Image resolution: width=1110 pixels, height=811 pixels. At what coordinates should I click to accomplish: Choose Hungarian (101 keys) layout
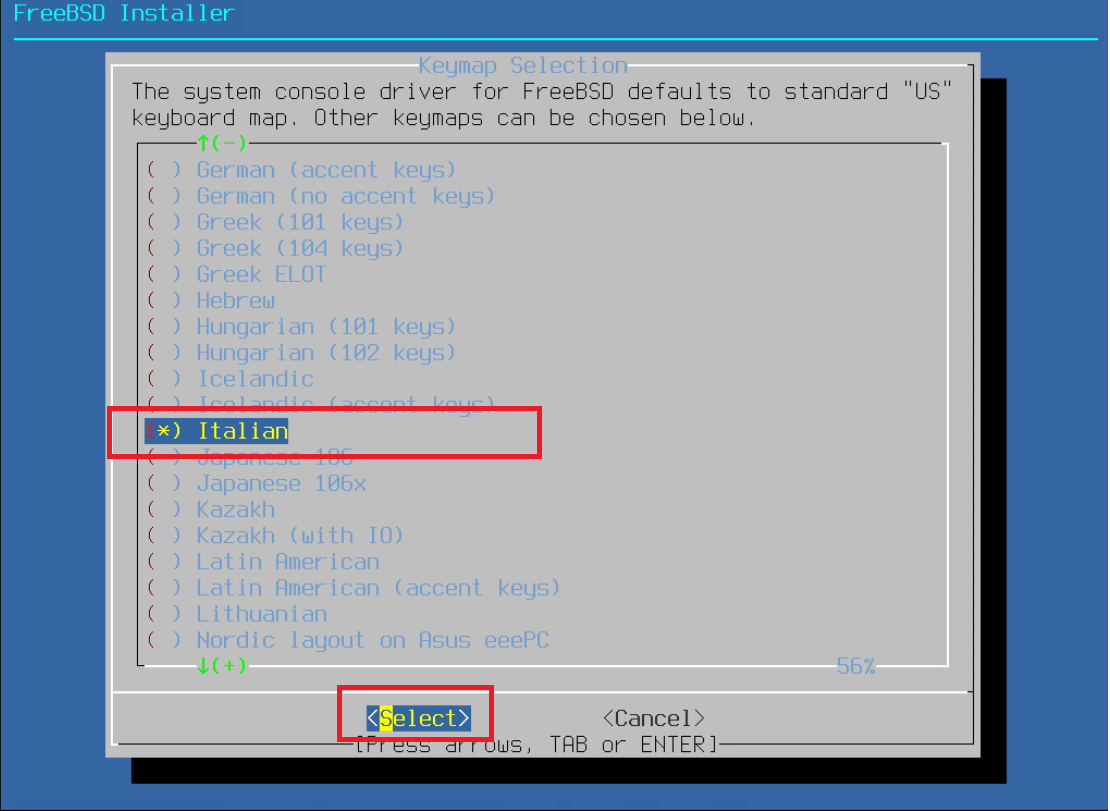pos(301,328)
